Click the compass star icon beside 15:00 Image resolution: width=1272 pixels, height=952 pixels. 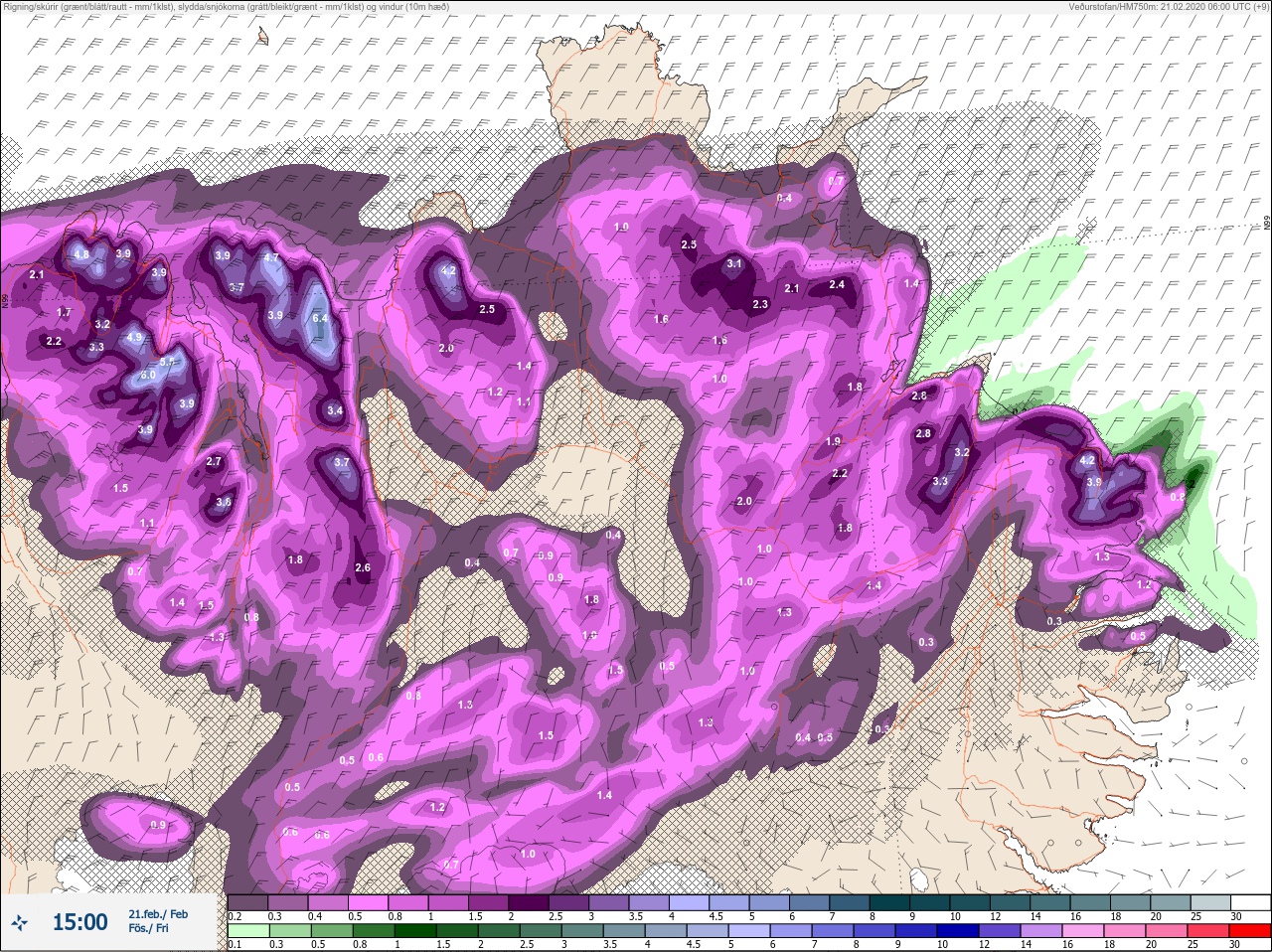(21, 921)
